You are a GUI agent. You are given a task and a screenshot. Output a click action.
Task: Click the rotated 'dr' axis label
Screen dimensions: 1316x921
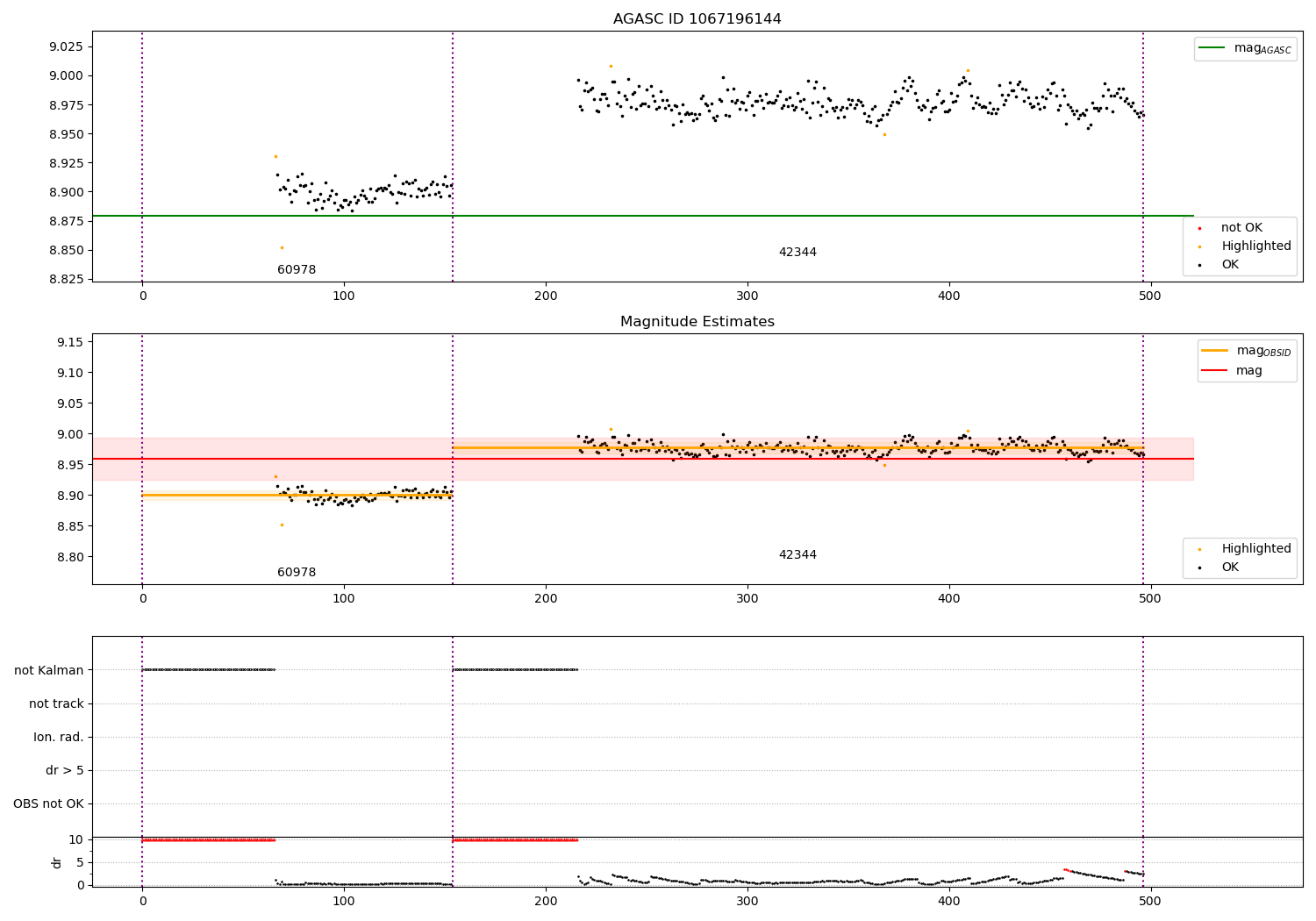coord(57,862)
